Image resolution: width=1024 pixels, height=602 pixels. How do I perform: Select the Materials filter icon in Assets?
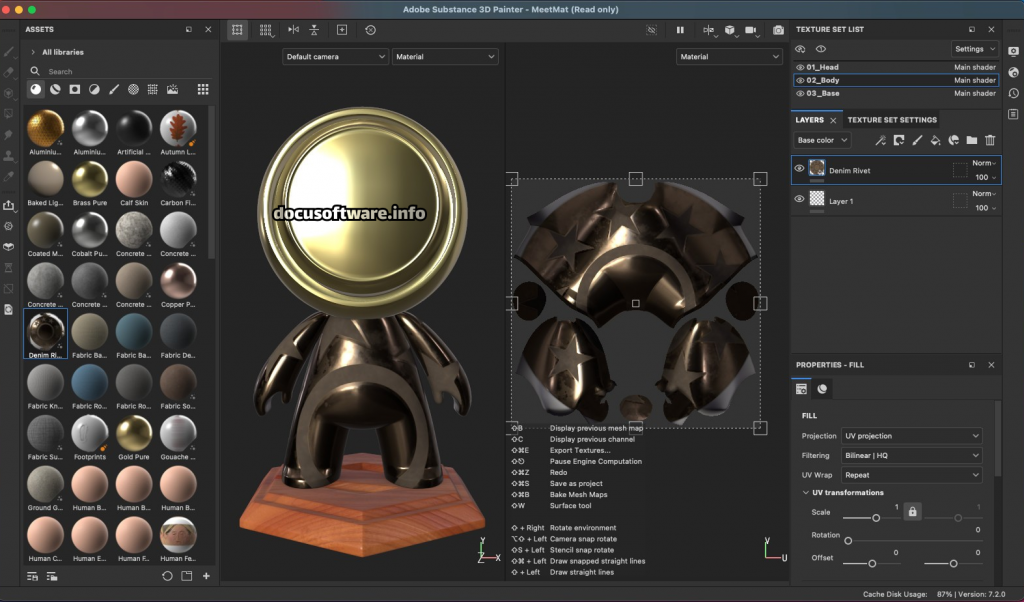click(36, 89)
